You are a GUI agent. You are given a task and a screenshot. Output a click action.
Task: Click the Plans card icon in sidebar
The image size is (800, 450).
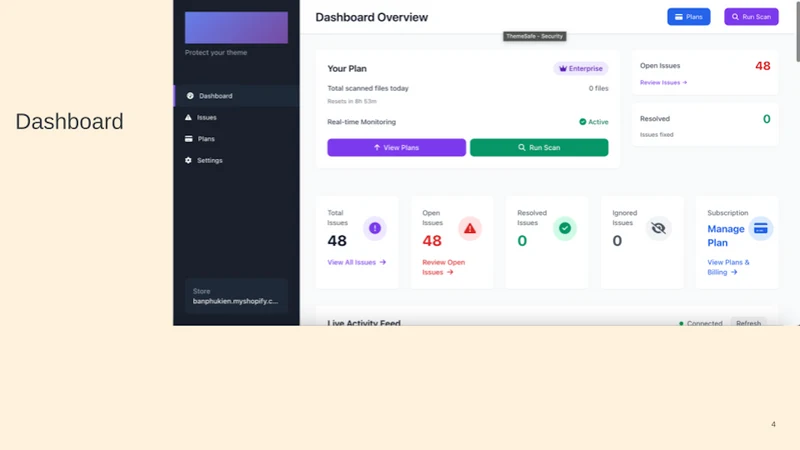[x=189, y=139]
